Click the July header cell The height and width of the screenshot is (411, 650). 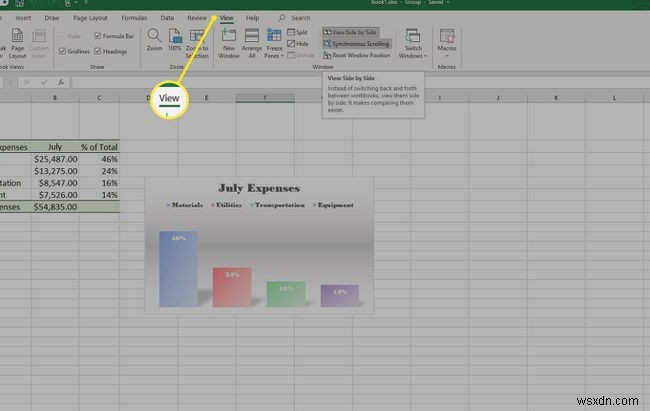[x=55, y=147]
